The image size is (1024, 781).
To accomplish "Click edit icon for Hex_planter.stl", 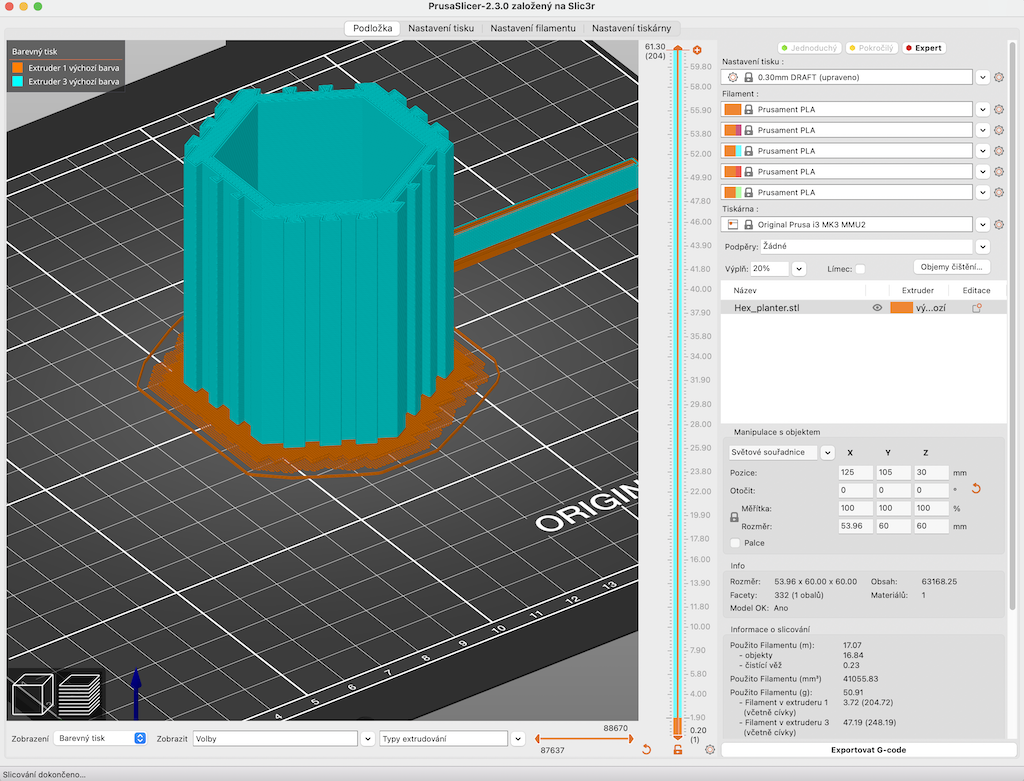I will (x=976, y=308).
